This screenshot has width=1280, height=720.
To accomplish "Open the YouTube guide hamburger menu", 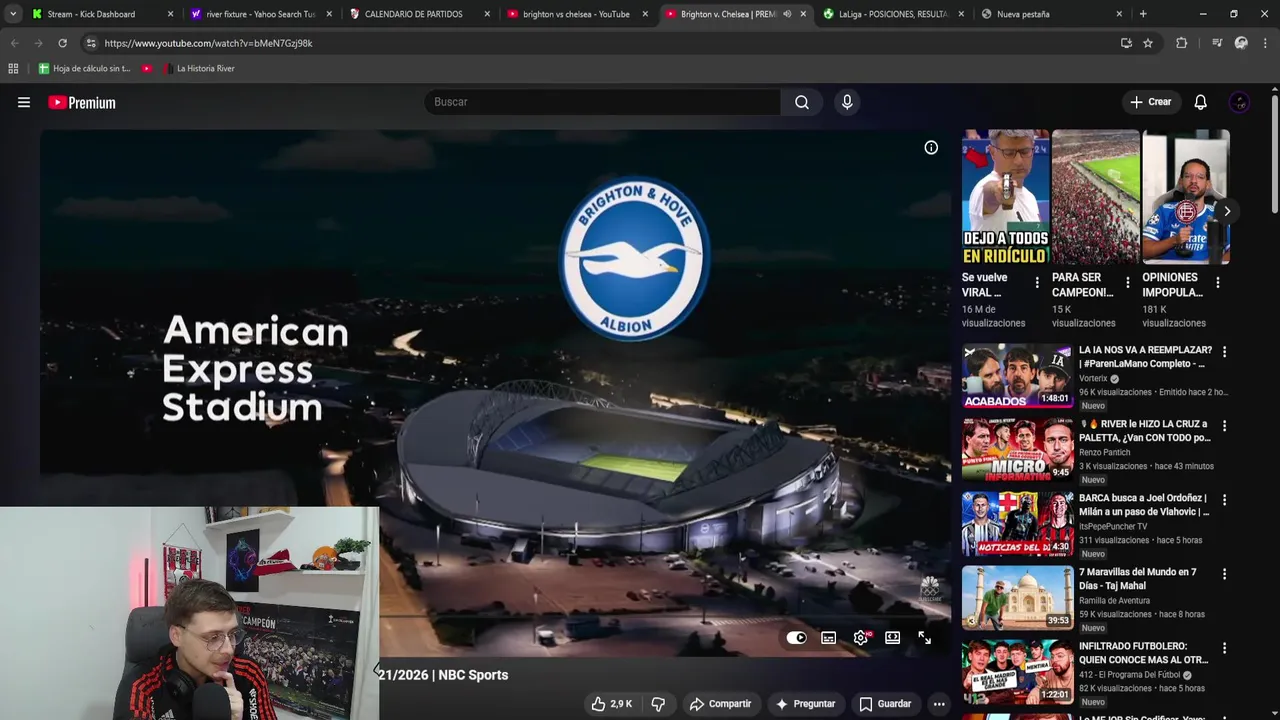I will (x=24, y=102).
